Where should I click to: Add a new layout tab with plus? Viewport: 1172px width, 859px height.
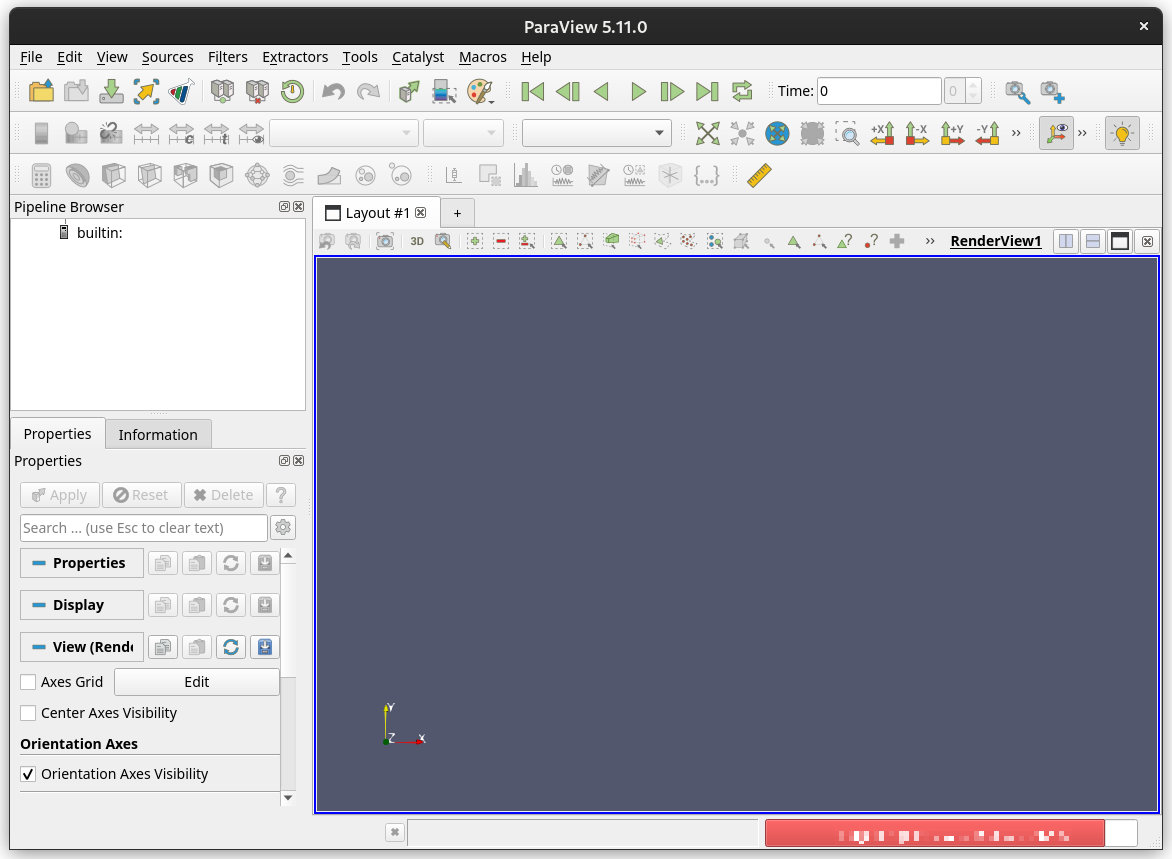click(x=457, y=213)
